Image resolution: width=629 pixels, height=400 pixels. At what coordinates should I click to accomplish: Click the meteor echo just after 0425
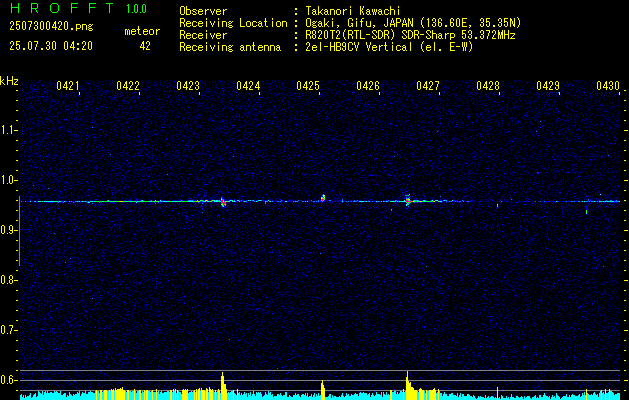tap(323, 198)
